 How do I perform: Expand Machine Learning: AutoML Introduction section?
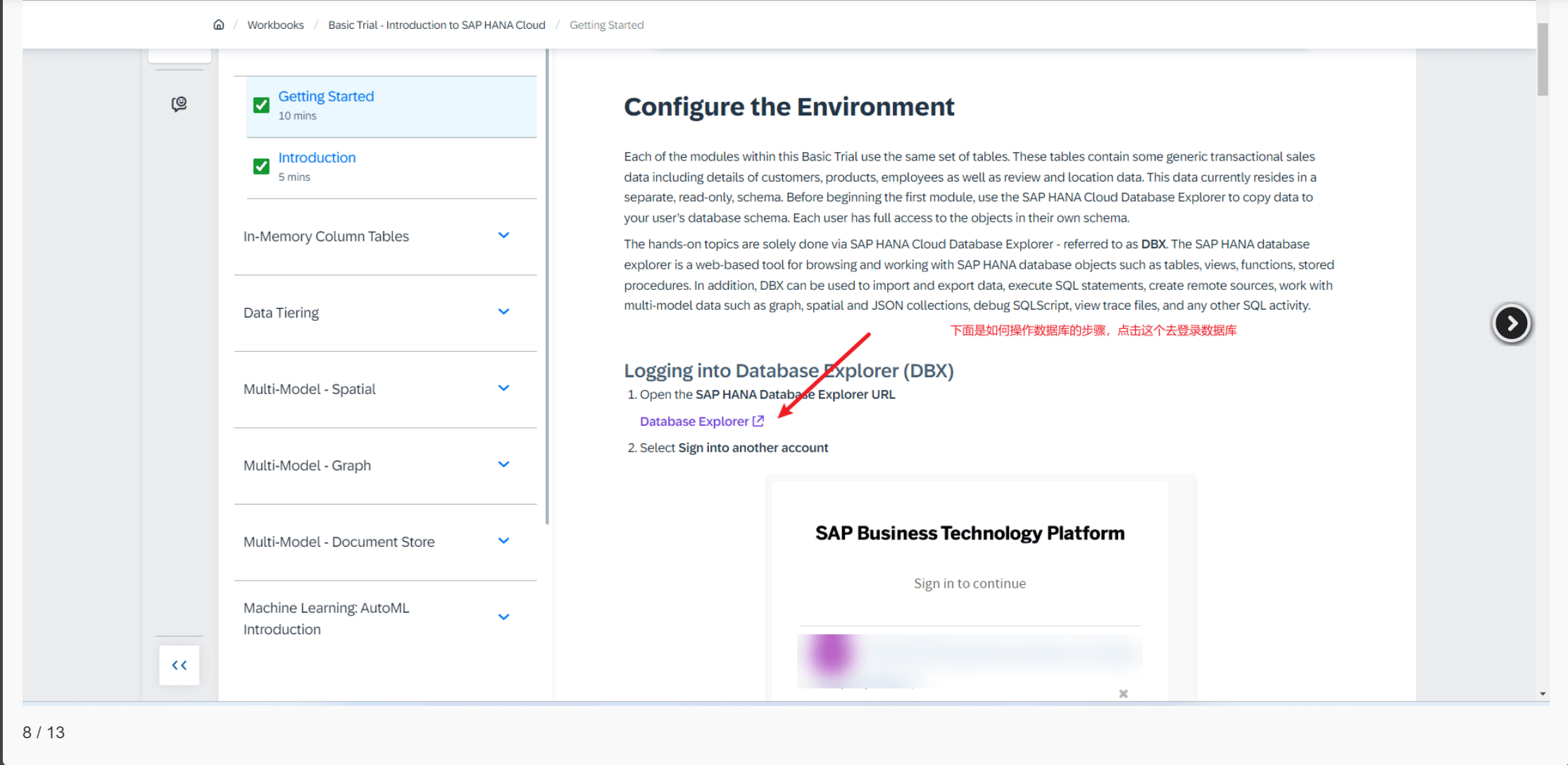pyautogui.click(x=503, y=617)
